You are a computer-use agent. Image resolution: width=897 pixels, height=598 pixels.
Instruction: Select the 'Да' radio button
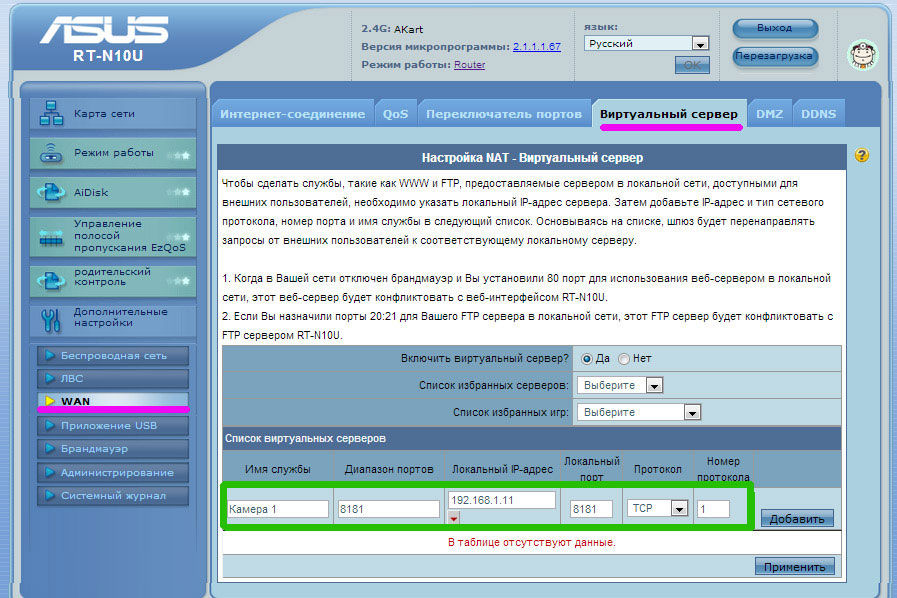pos(587,358)
